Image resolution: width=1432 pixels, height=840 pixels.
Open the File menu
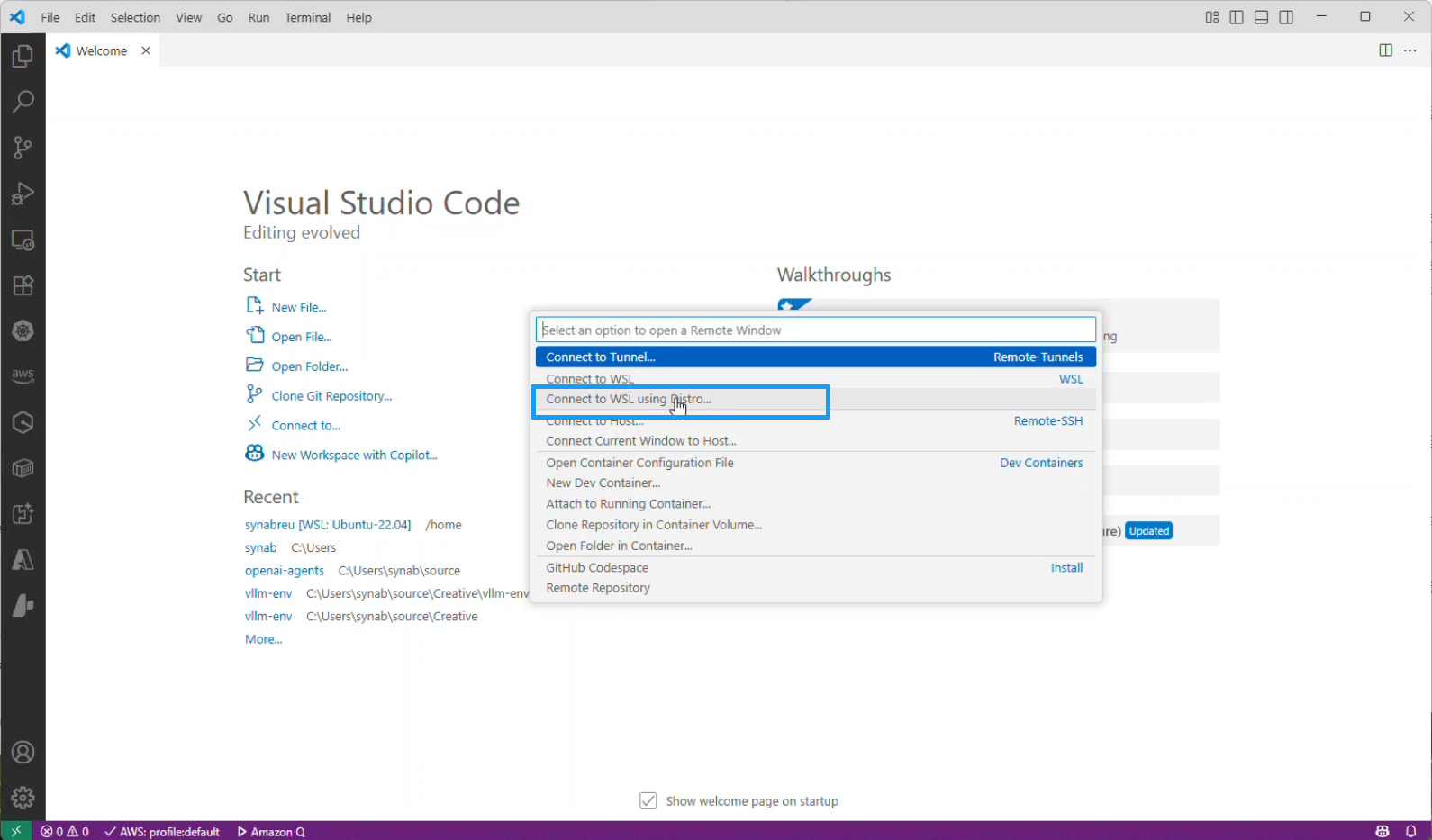pyautogui.click(x=50, y=17)
